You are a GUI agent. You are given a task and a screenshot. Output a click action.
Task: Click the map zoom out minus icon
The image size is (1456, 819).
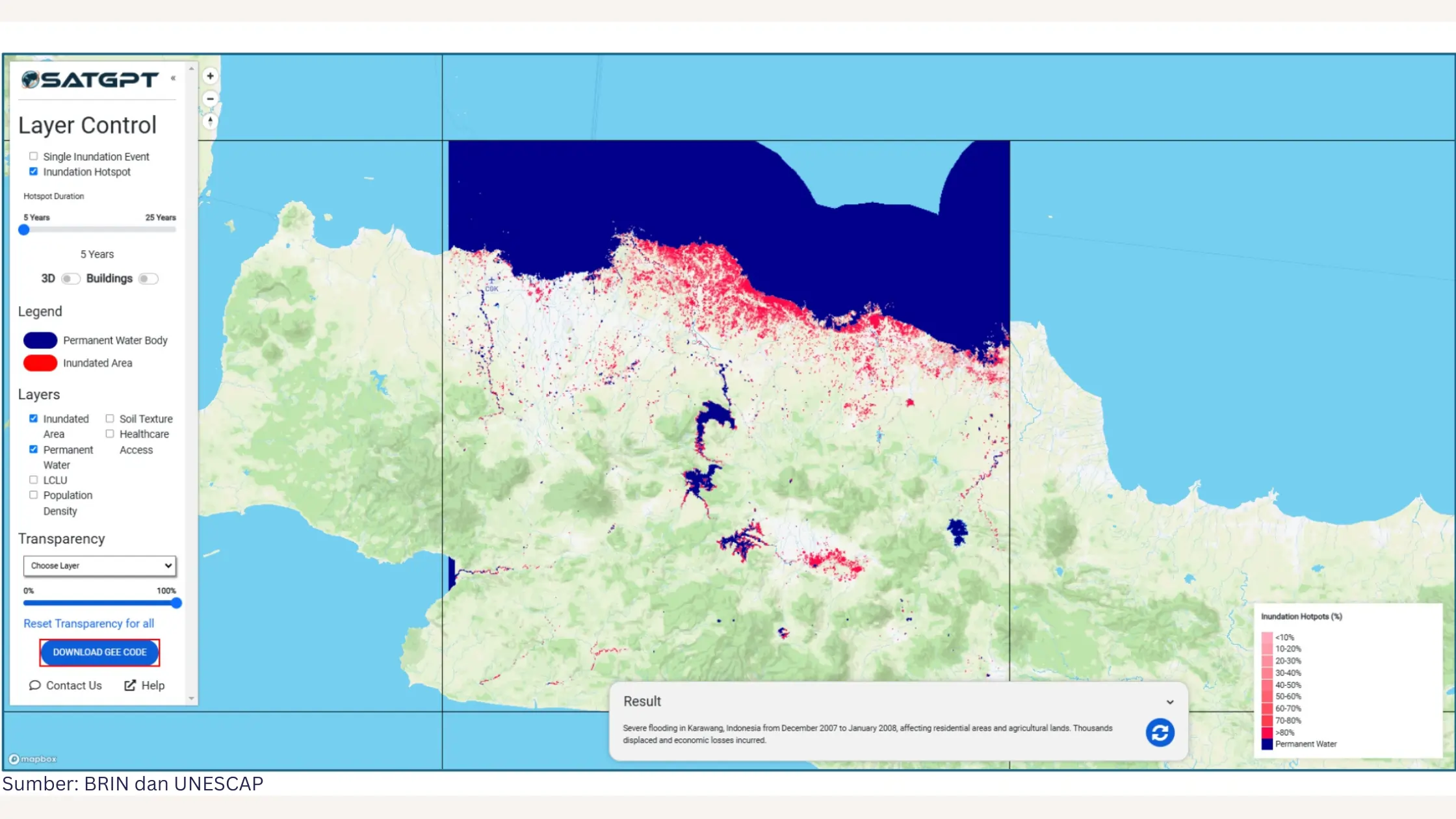210,99
